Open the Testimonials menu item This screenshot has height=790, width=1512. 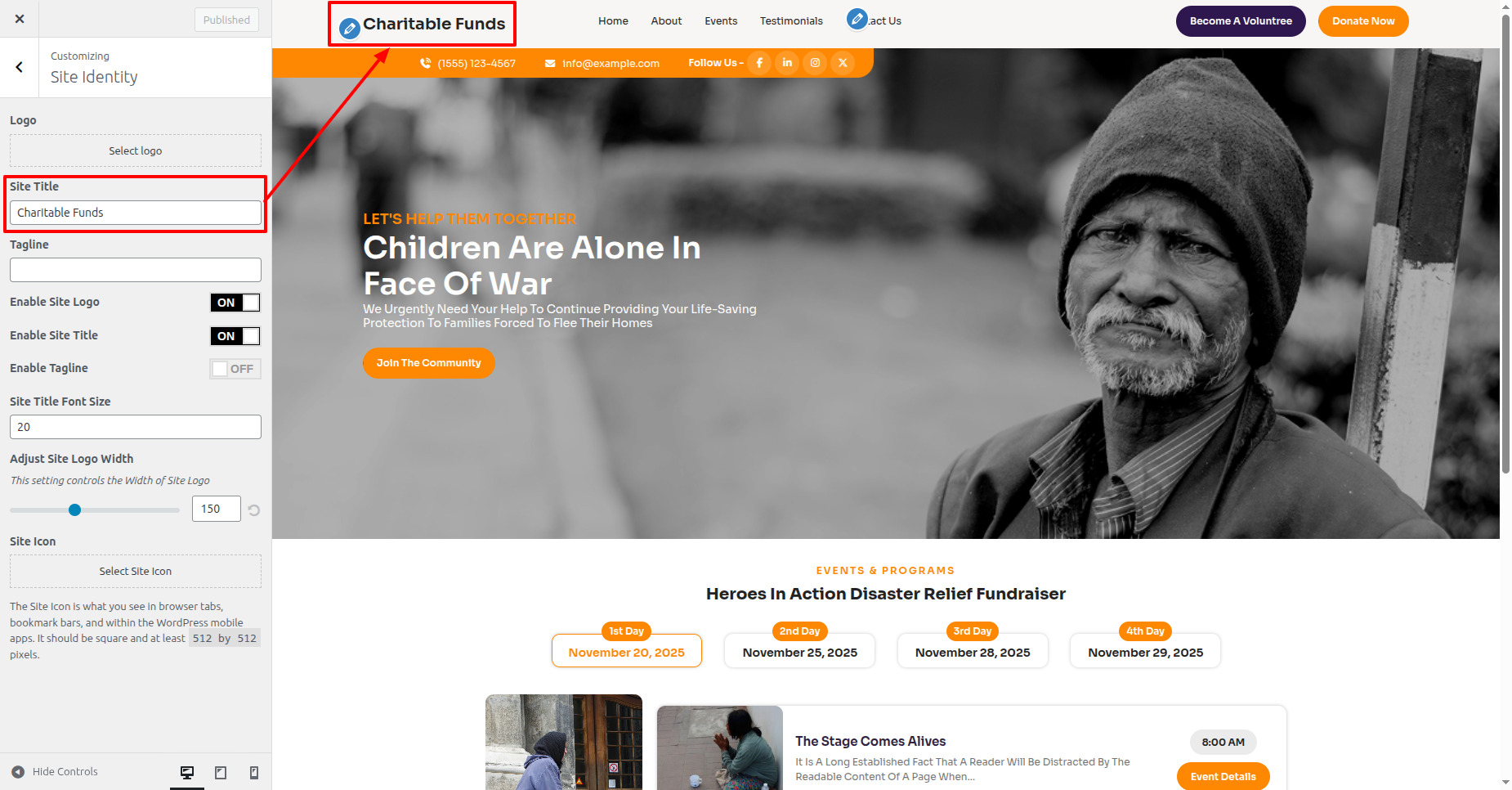791,21
